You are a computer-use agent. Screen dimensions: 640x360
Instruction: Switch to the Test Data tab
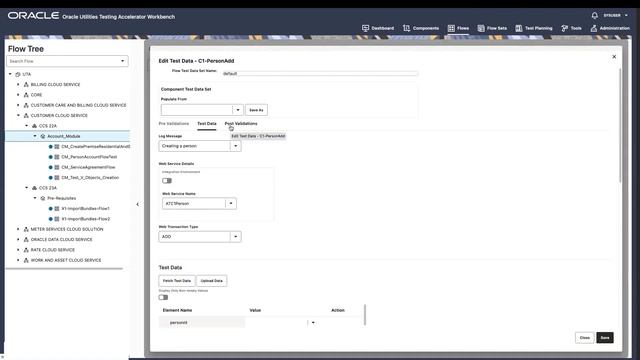click(x=207, y=124)
